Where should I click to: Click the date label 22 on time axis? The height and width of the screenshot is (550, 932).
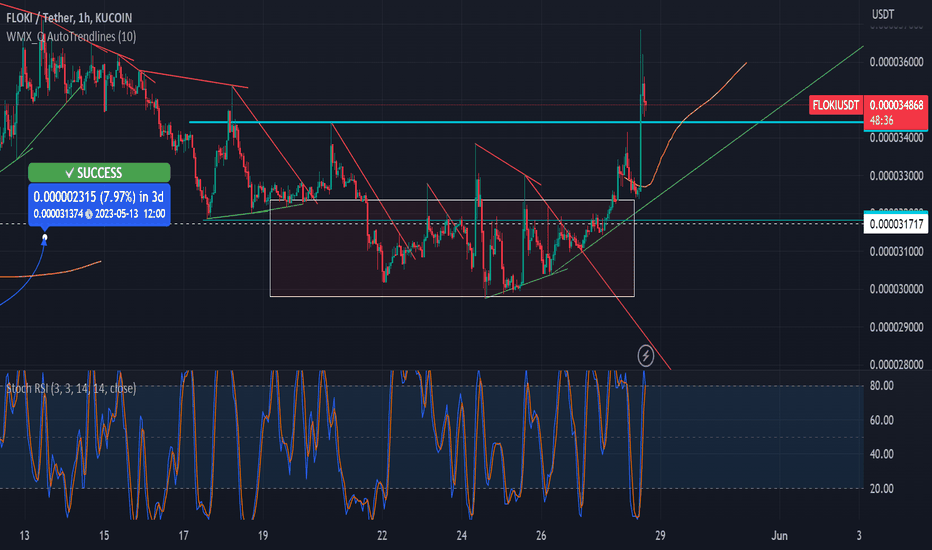382,535
